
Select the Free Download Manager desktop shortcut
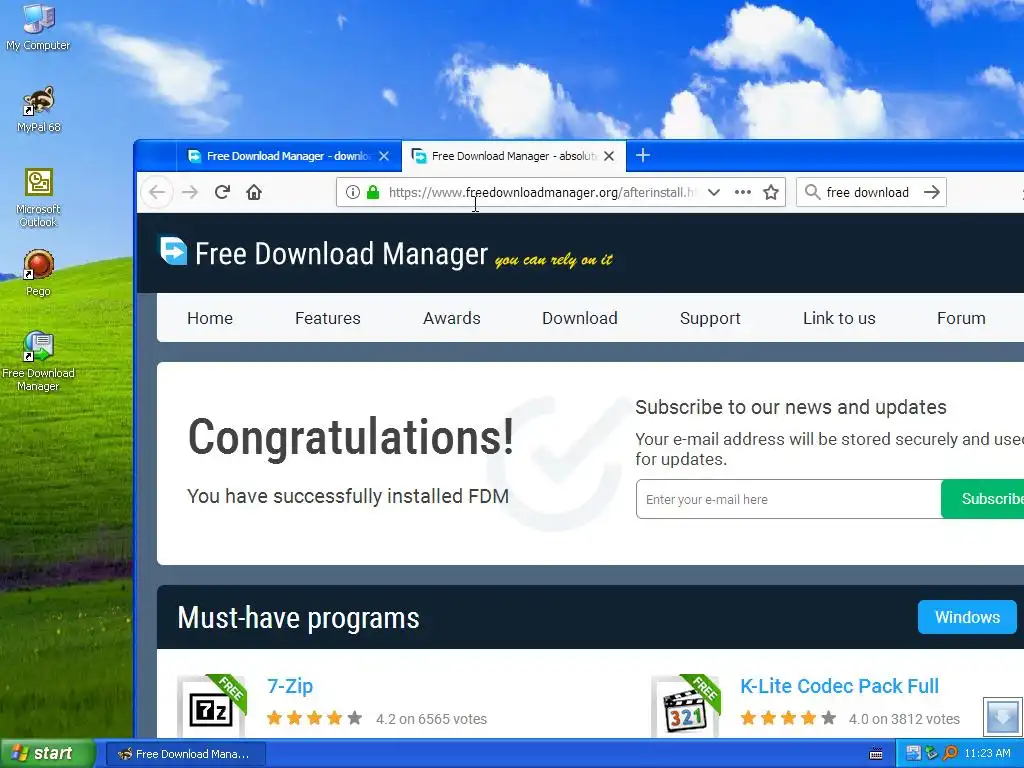click(38, 361)
